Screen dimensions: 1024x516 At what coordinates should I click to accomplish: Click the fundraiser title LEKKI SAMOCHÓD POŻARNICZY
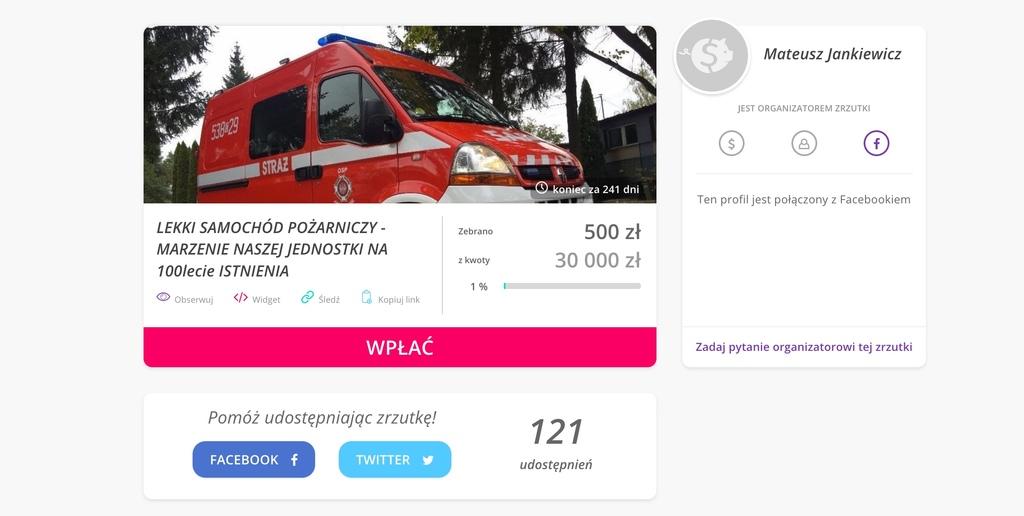(x=272, y=249)
